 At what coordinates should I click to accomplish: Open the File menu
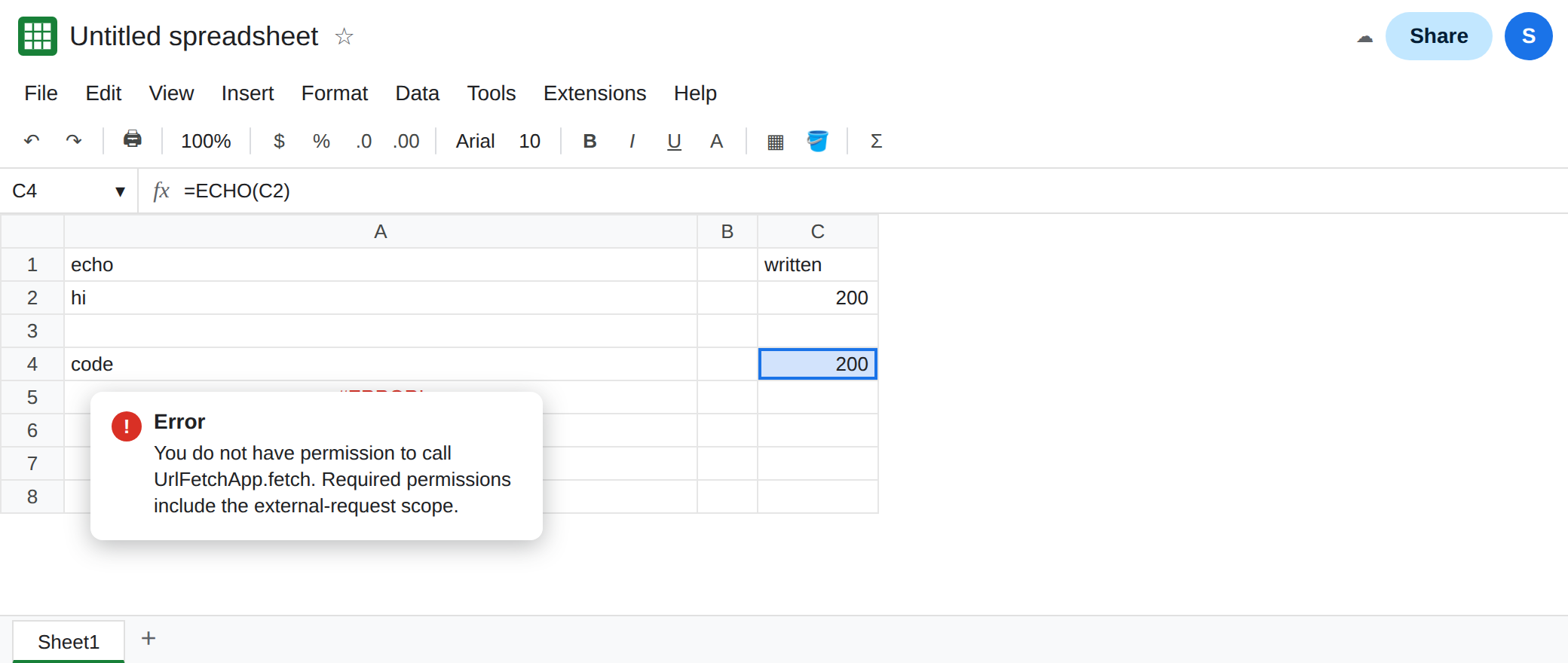[41, 93]
